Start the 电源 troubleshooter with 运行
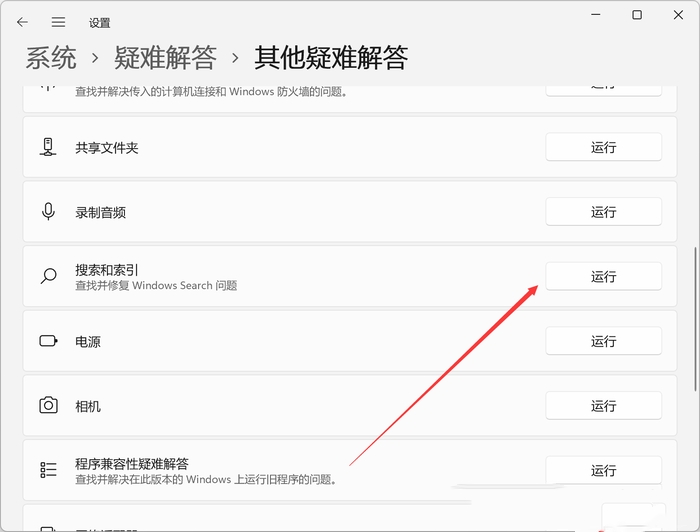Screen dimensions: 700x532 pyautogui.click(x=603, y=341)
